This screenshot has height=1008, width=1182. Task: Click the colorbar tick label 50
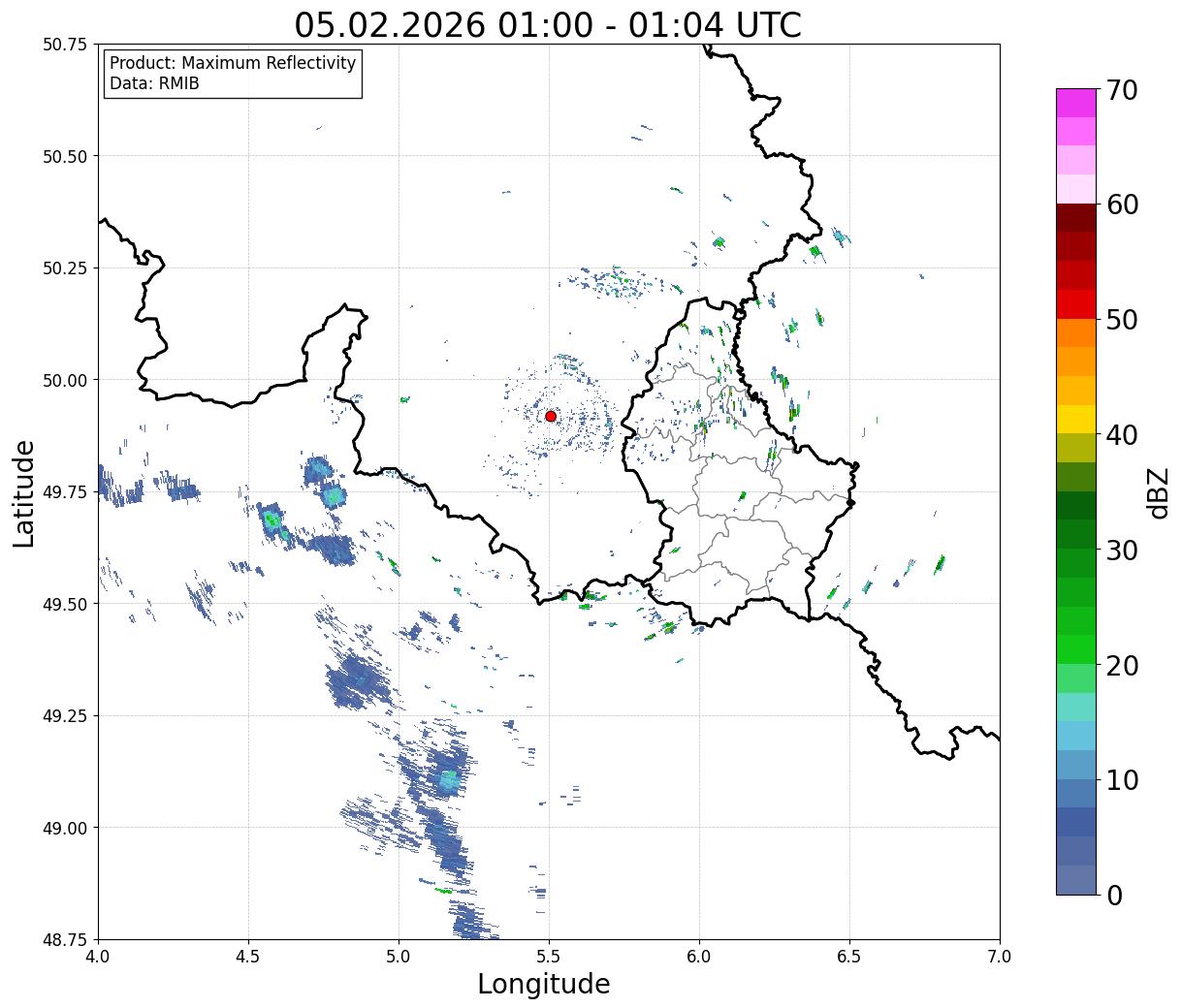(1122, 320)
